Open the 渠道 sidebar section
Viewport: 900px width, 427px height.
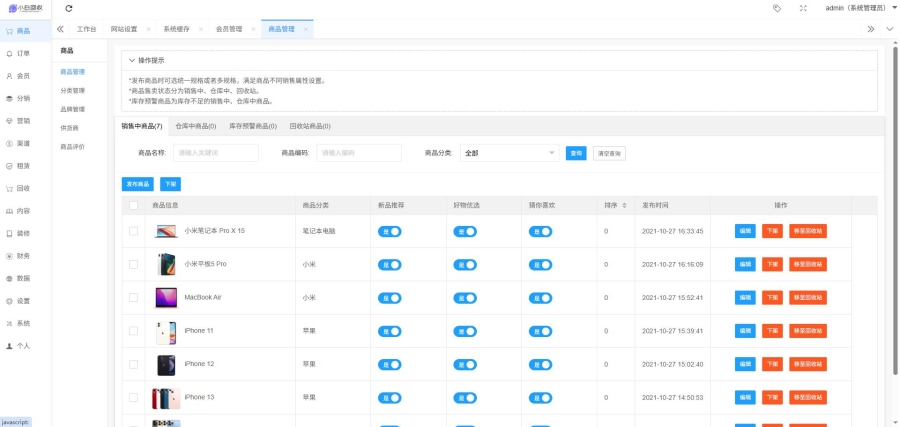[x=25, y=143]
